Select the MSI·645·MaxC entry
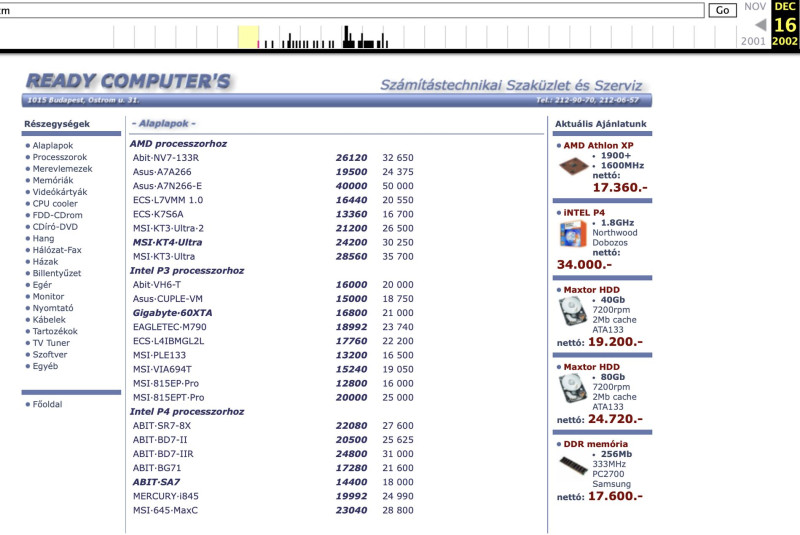The width and height of the screenshot is (800, 535). tap(165, 511)
